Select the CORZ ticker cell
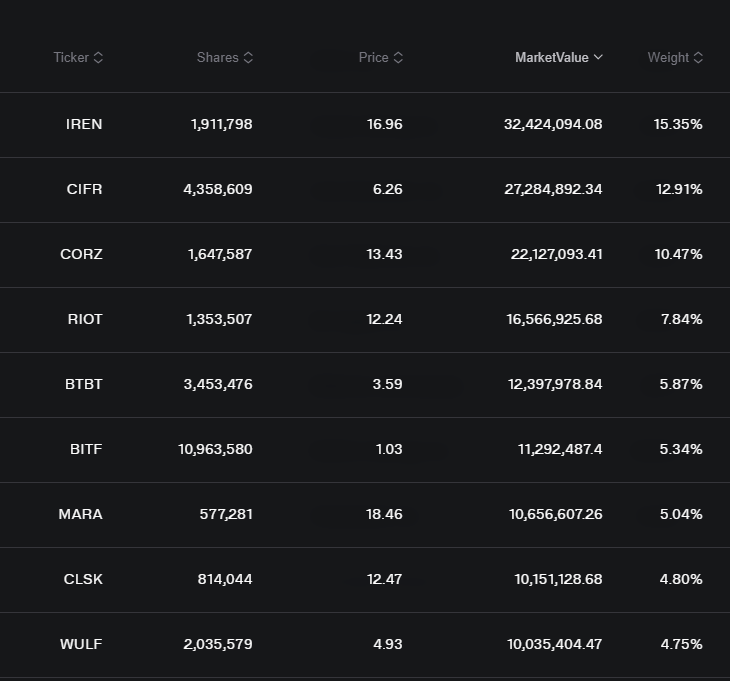Viewport: 730px width, 681px height. (81, 254)
